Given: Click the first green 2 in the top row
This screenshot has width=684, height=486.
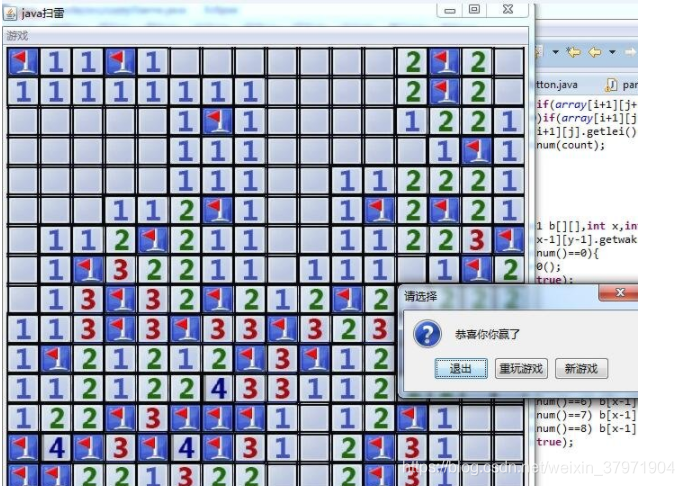Looking at the screenshot, I should click(412, 62).
